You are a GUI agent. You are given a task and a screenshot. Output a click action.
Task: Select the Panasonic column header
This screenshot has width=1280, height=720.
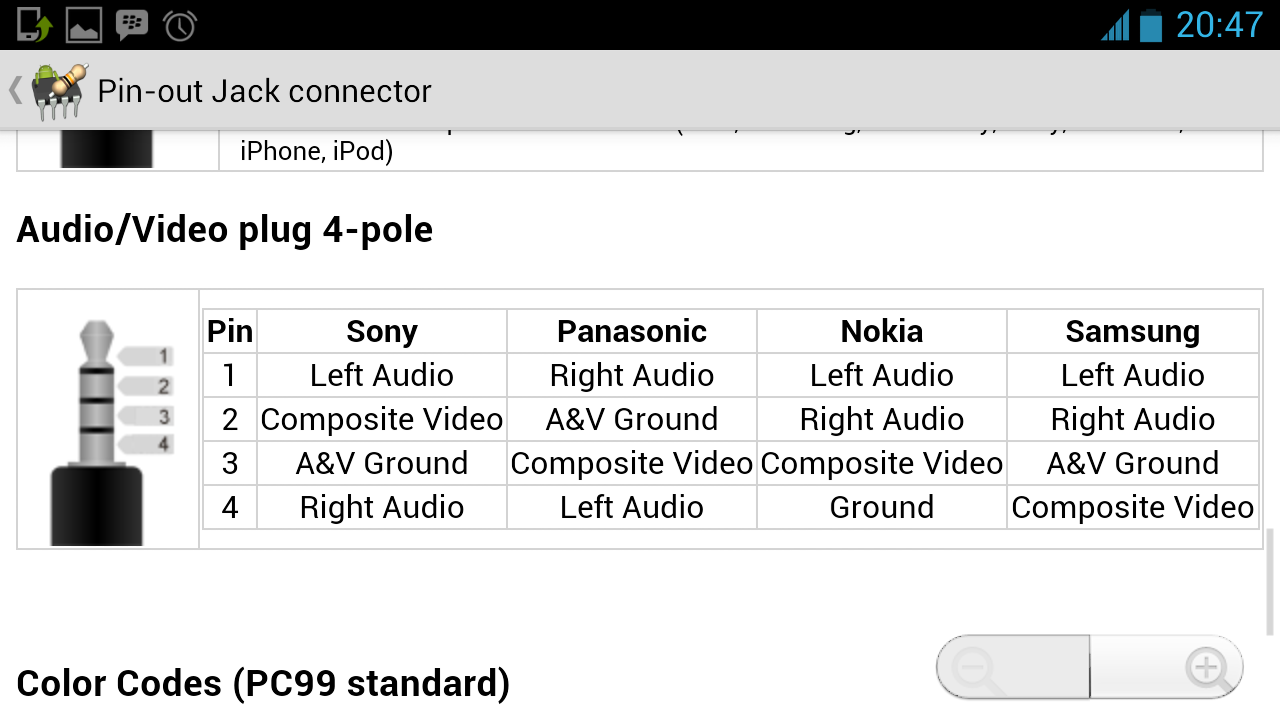pos(632,331)
